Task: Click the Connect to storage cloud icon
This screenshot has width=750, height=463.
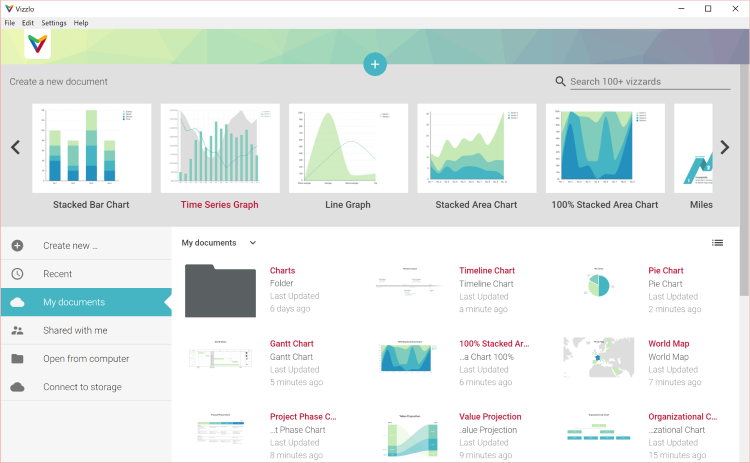Action: click(17, 387)
